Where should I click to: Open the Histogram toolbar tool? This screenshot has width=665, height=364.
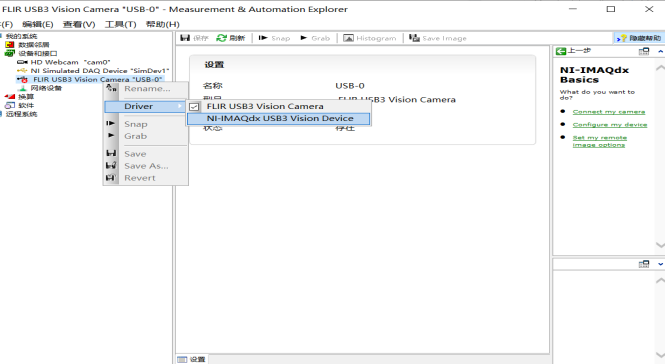369,38
